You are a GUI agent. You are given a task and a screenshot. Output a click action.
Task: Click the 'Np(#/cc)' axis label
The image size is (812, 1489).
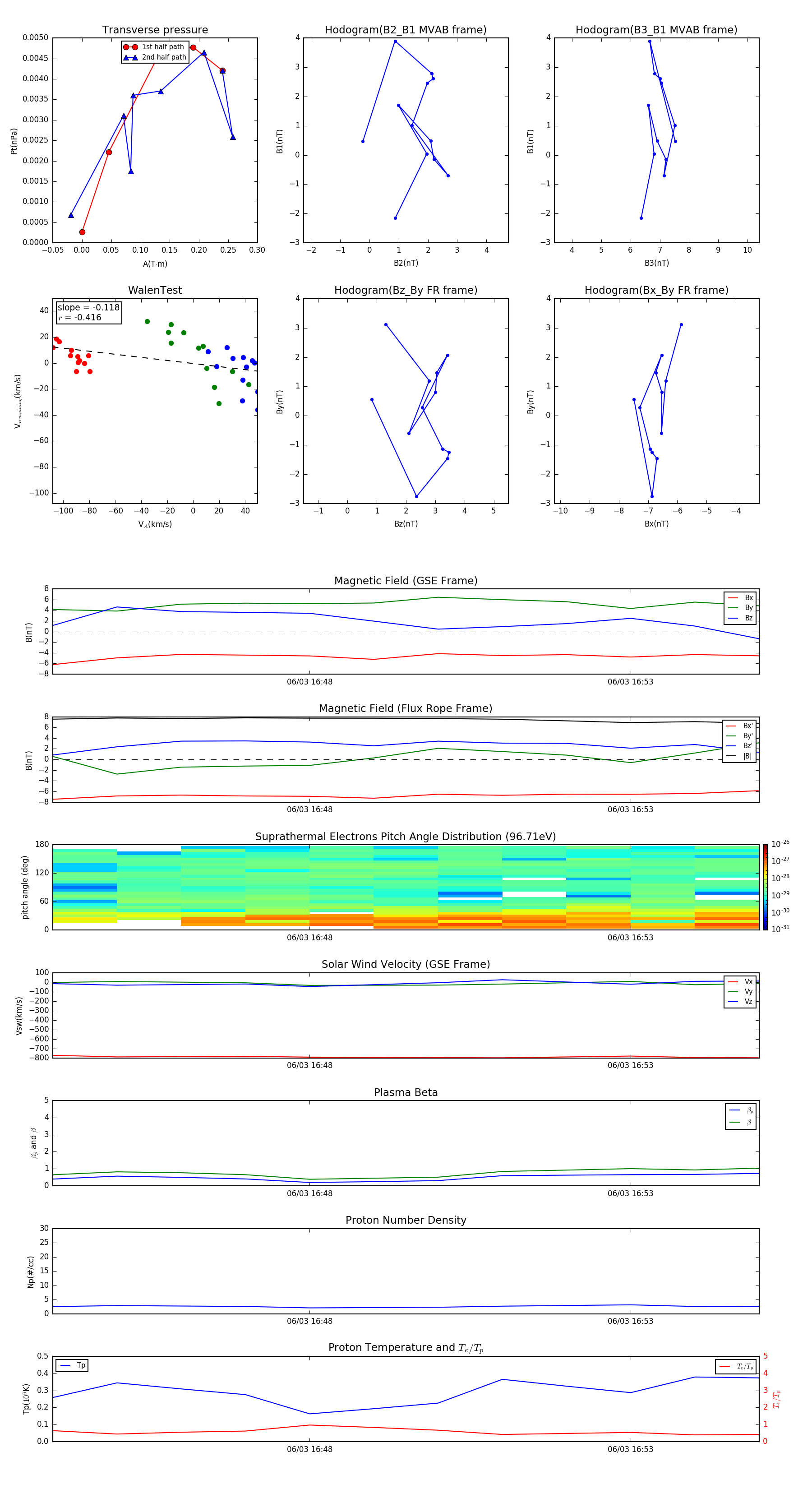(x=31, y=1271)
